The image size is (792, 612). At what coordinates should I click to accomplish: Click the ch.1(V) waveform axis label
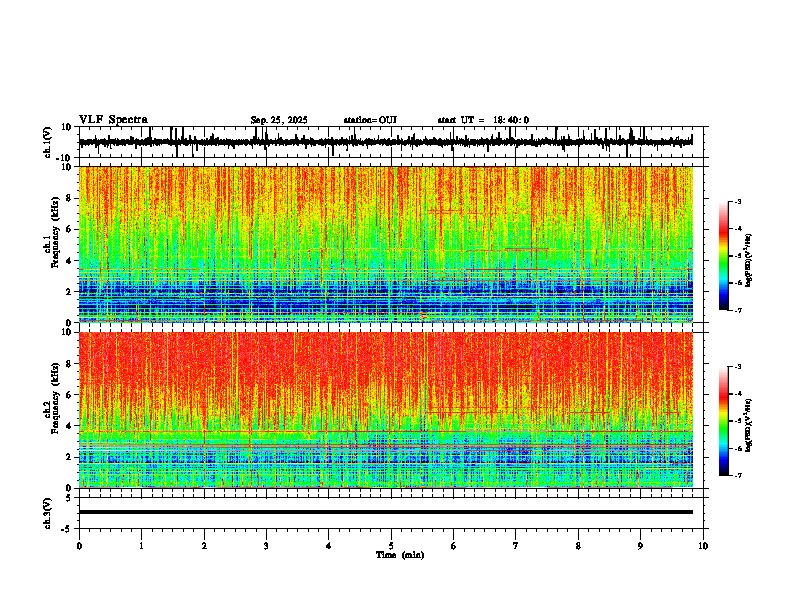(48, 142)
